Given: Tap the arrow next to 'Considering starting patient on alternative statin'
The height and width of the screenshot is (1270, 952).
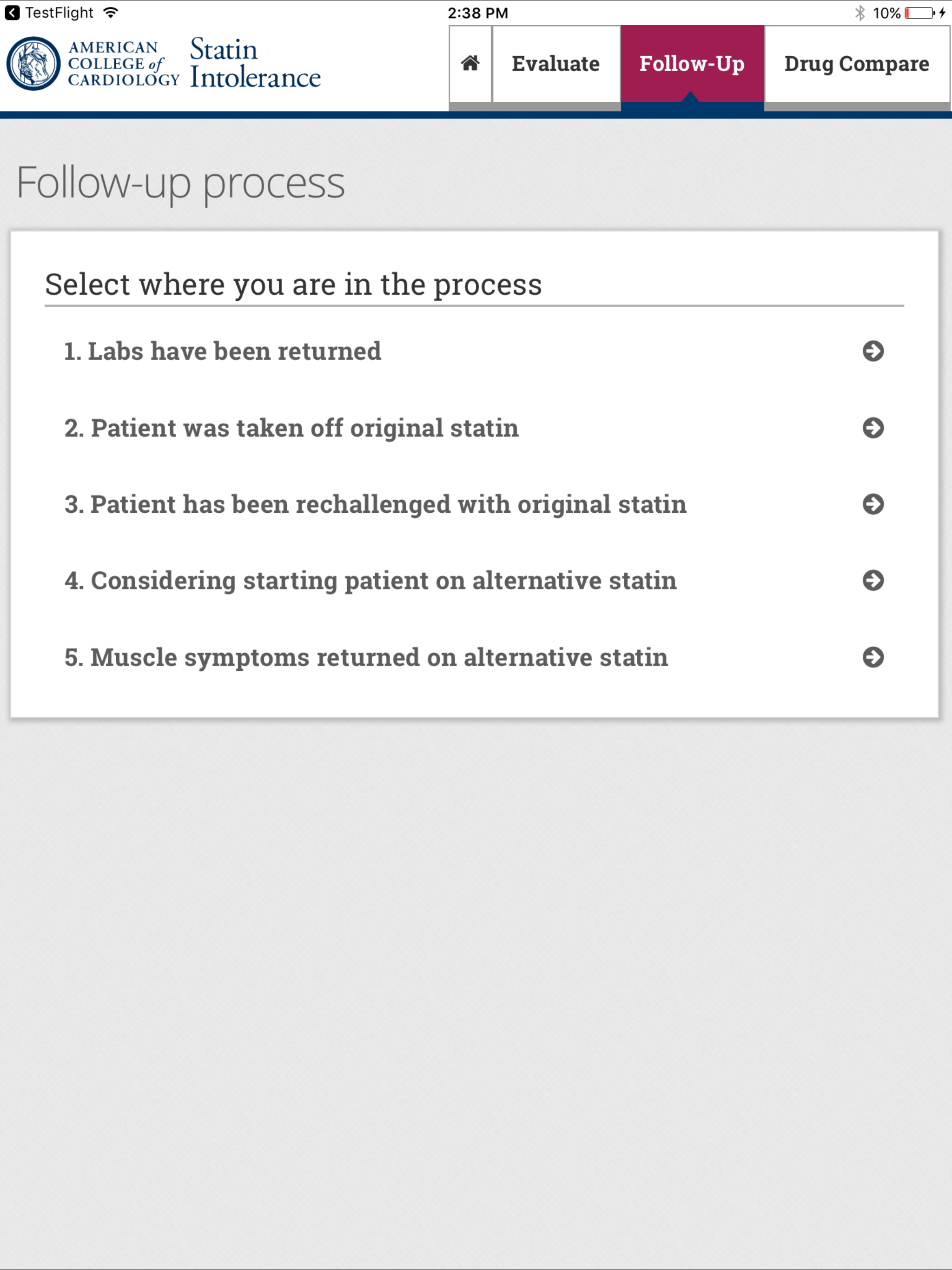Looking at the screenshot, I should pyautogui.click(x=873, y=581).
